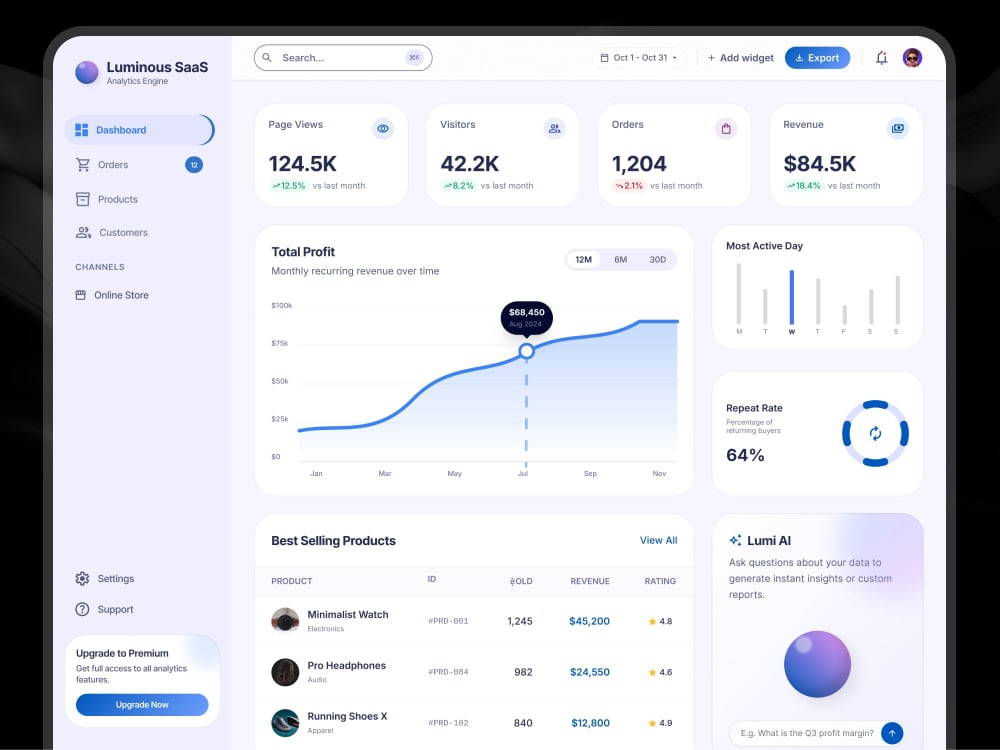Click the Upgrade Now button
The height and width of the screenshot is (750, 1000).
[142, 705]
